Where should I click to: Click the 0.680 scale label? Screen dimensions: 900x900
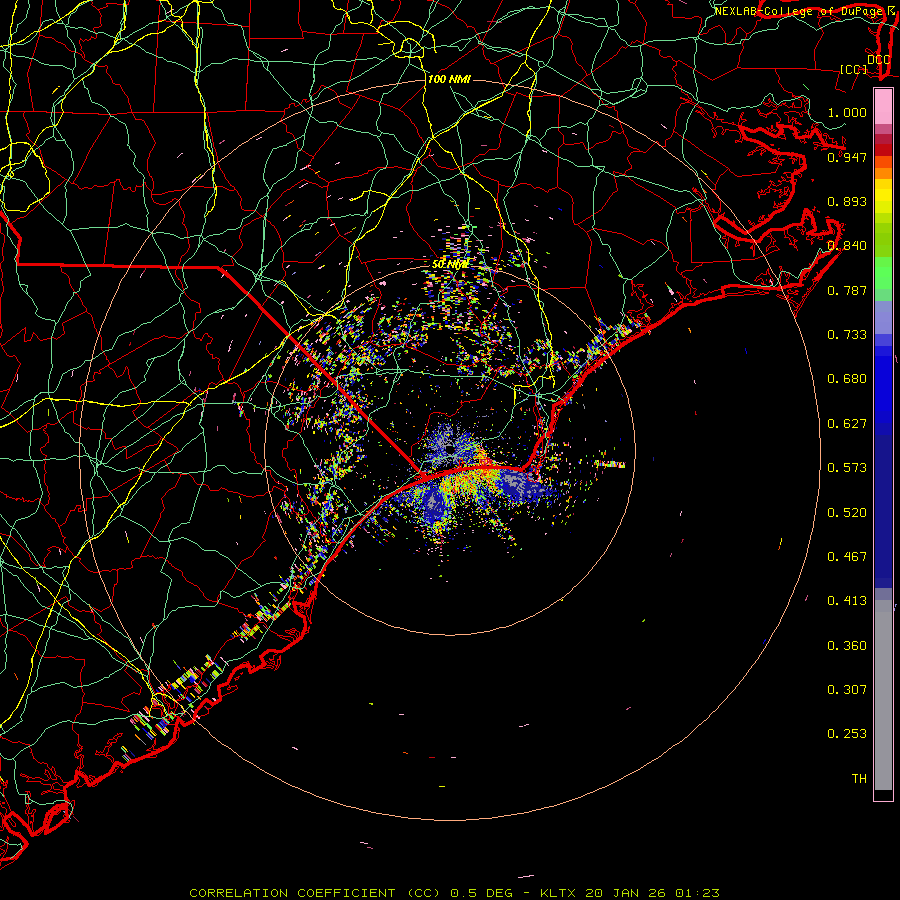coord(847,379)
